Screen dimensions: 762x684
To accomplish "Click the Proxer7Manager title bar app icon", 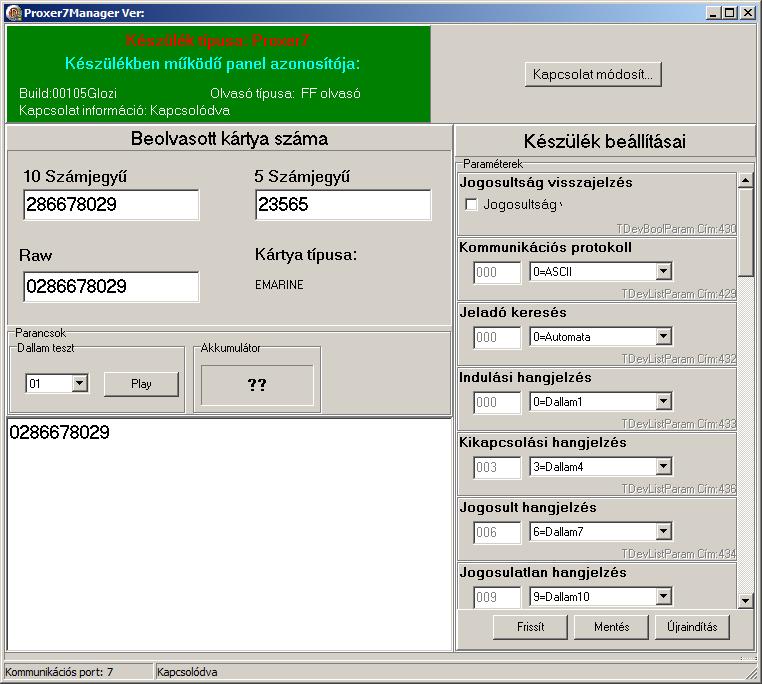I will (x=14, y=13).
